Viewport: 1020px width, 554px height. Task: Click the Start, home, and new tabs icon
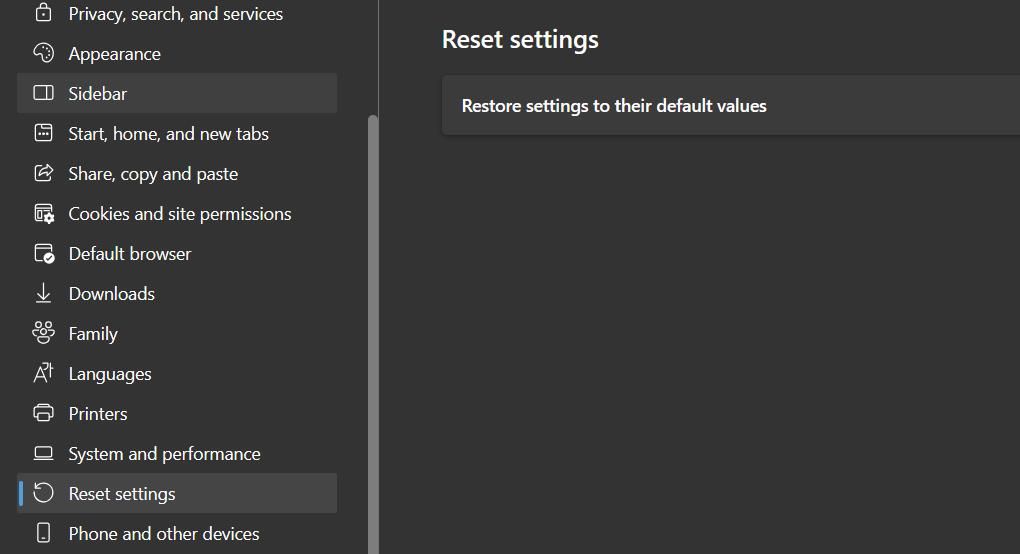coord(43,133)
